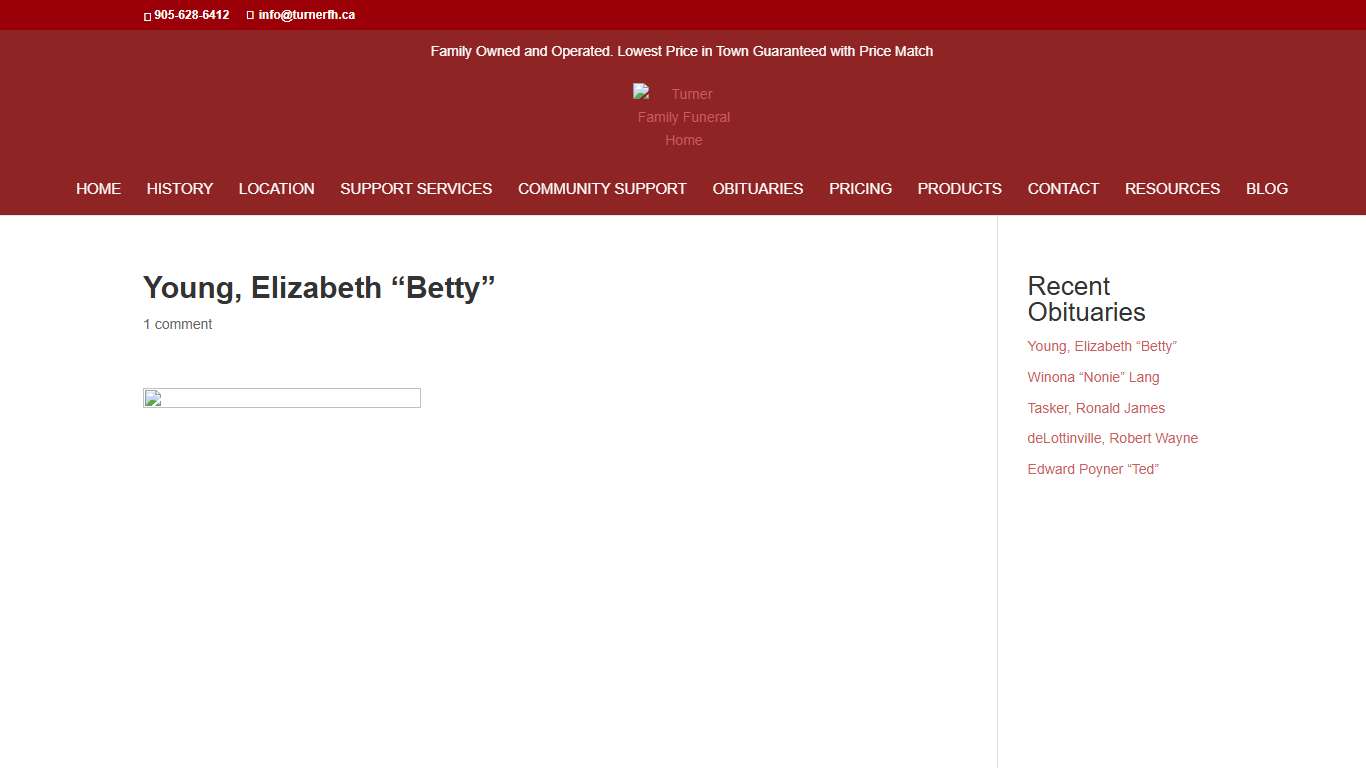Navigate to the HOME menu item
The width and height of the screenshot is (1366, 768).
click(x=98, y=188)
